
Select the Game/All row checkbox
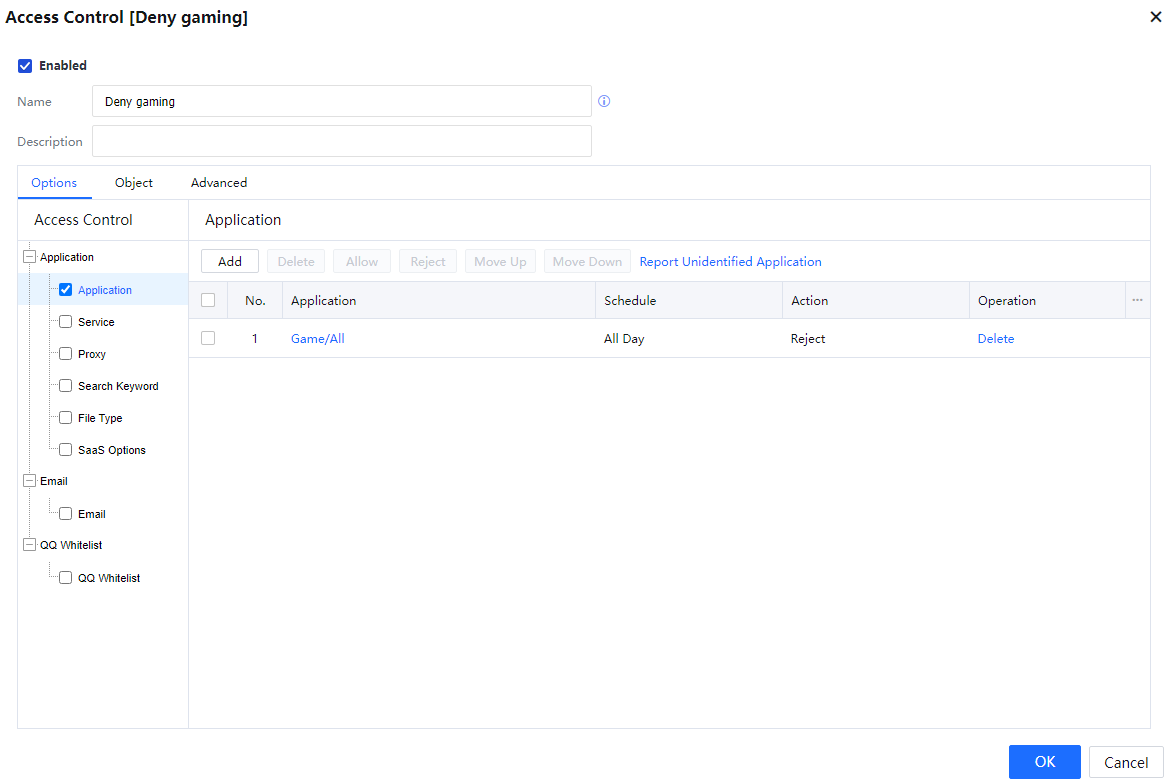(208, 338)
